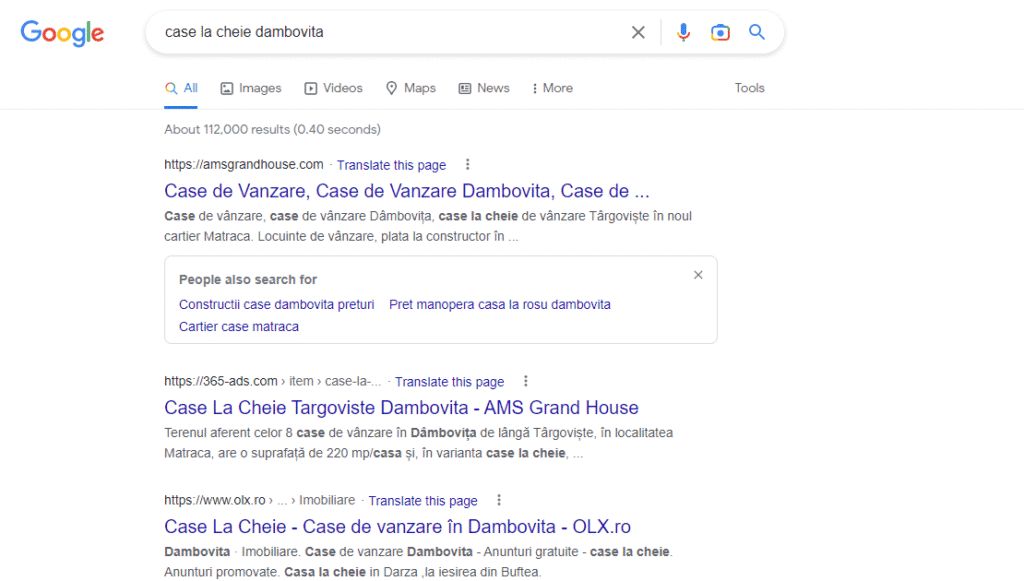
Task: Open the three-dot menu for the 365-ads.com result
Action: tap(526, 381)
